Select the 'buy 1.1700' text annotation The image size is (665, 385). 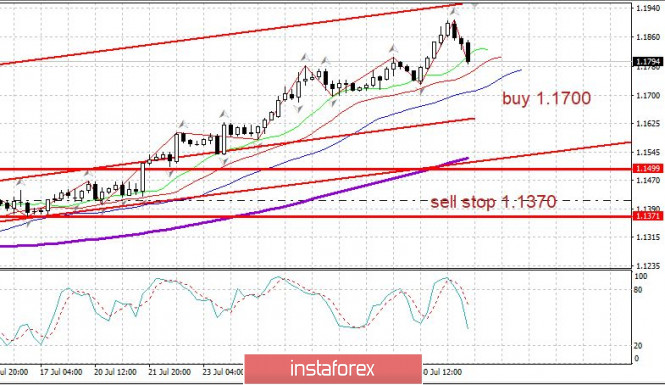coord(547,98)
